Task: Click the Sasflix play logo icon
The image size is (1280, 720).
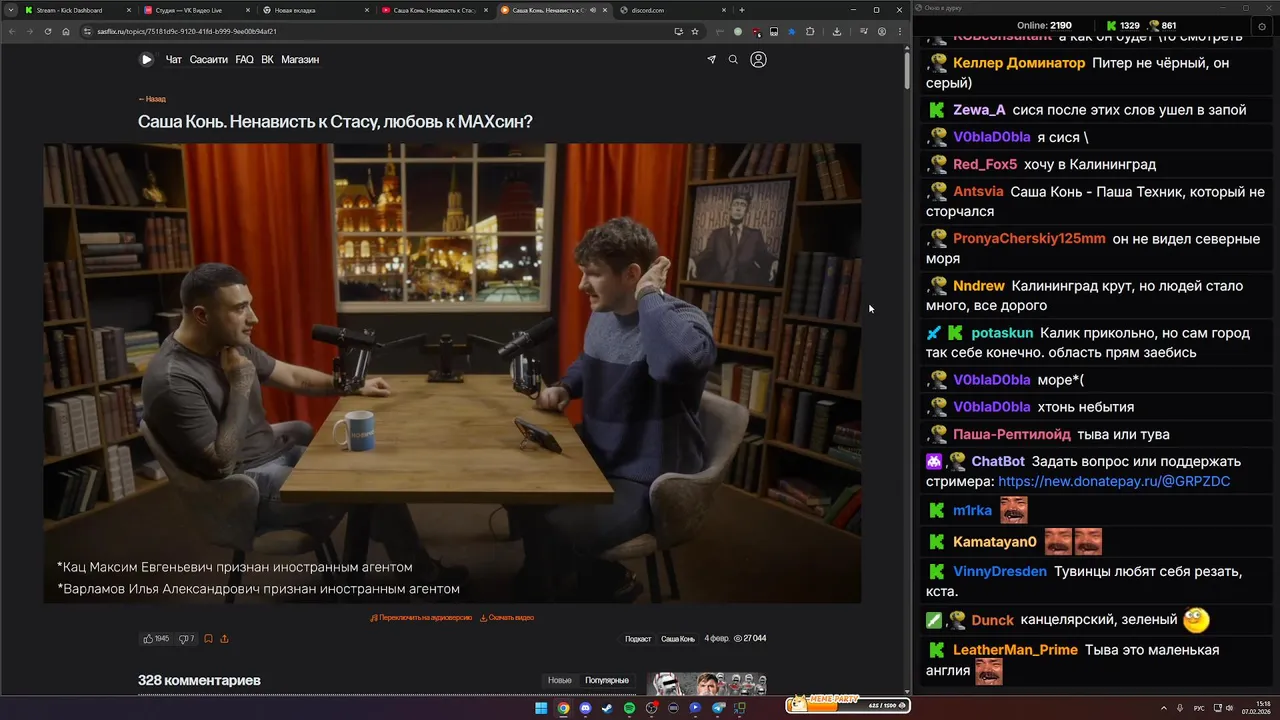Action: pyautogui.click(x=146, y=59)
